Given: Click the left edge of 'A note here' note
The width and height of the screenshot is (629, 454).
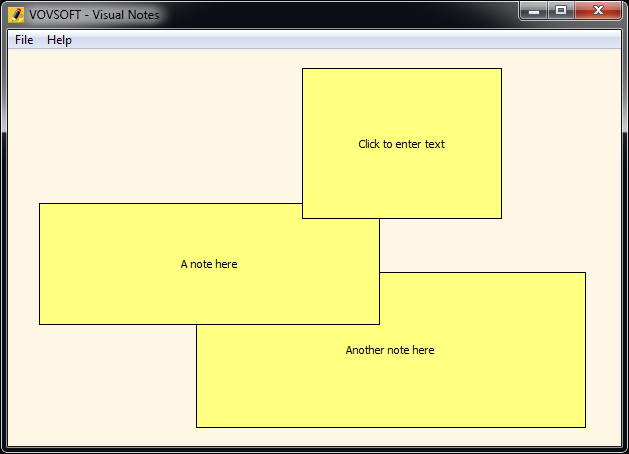Looking at the screenshot, I should tap(40, 264).
